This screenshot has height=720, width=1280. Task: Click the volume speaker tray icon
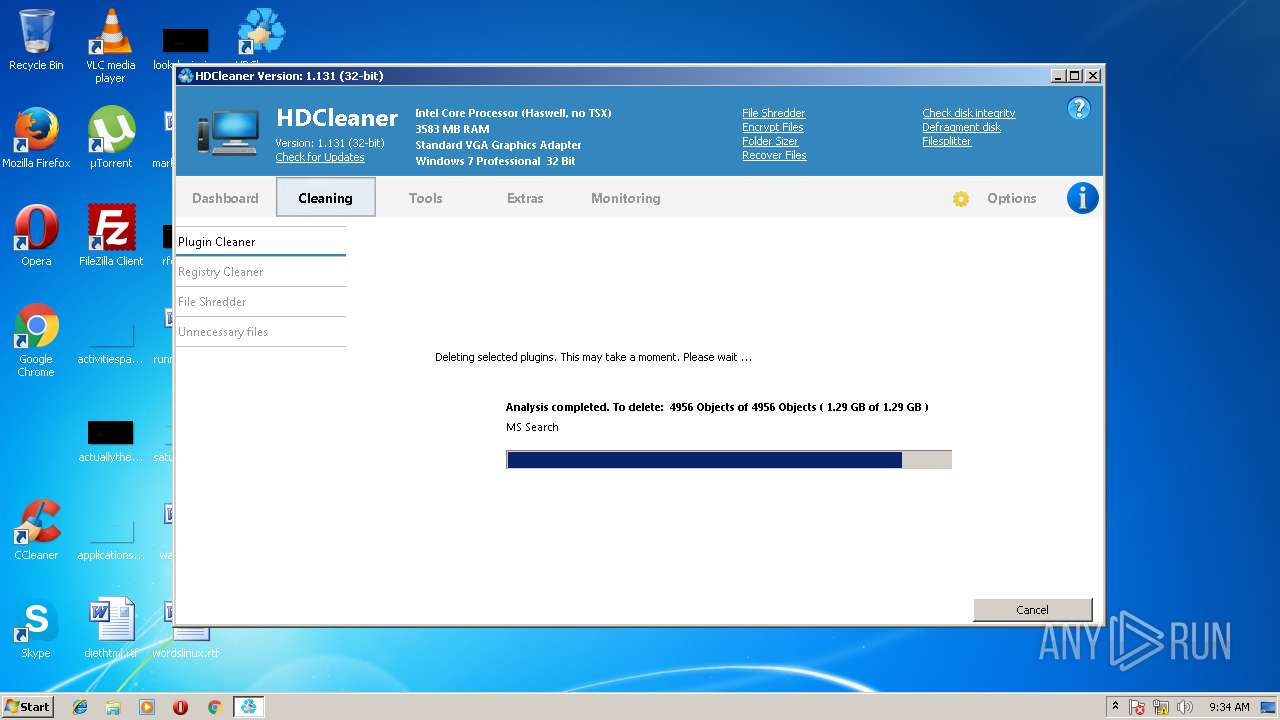pos(1185,707)
